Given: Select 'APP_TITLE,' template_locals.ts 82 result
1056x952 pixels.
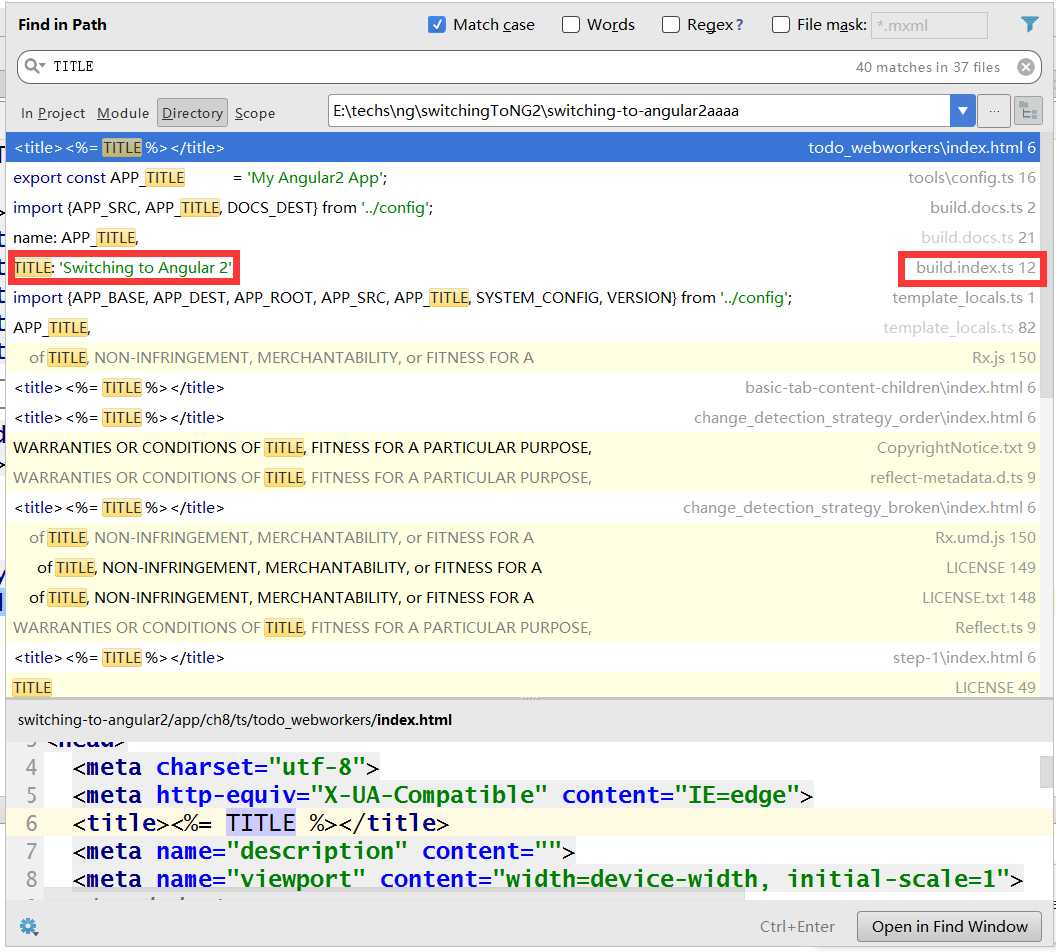Looking at the screenshot, I should point(523,327).
